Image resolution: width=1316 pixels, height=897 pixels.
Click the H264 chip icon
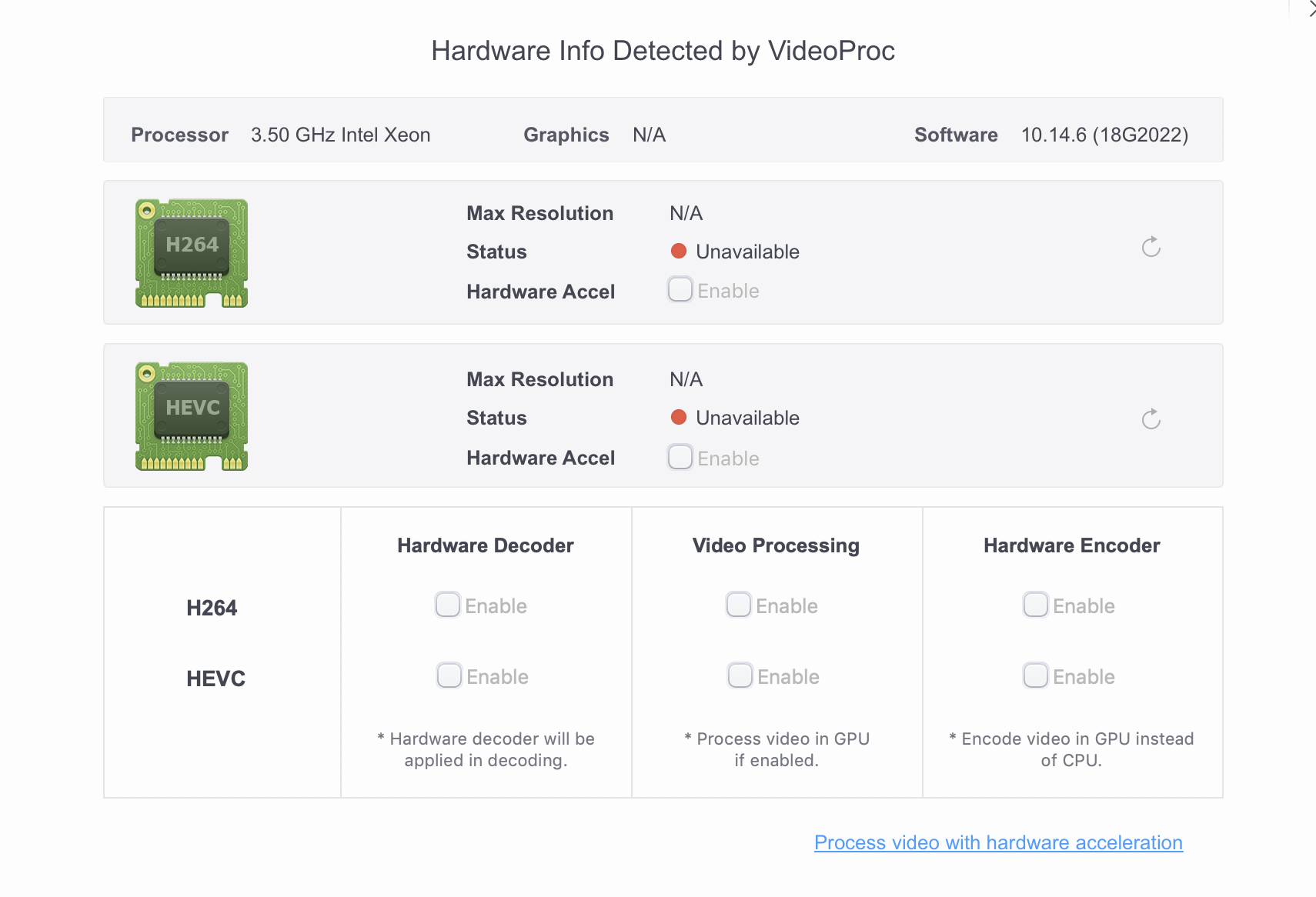click(x=192, y=252)
